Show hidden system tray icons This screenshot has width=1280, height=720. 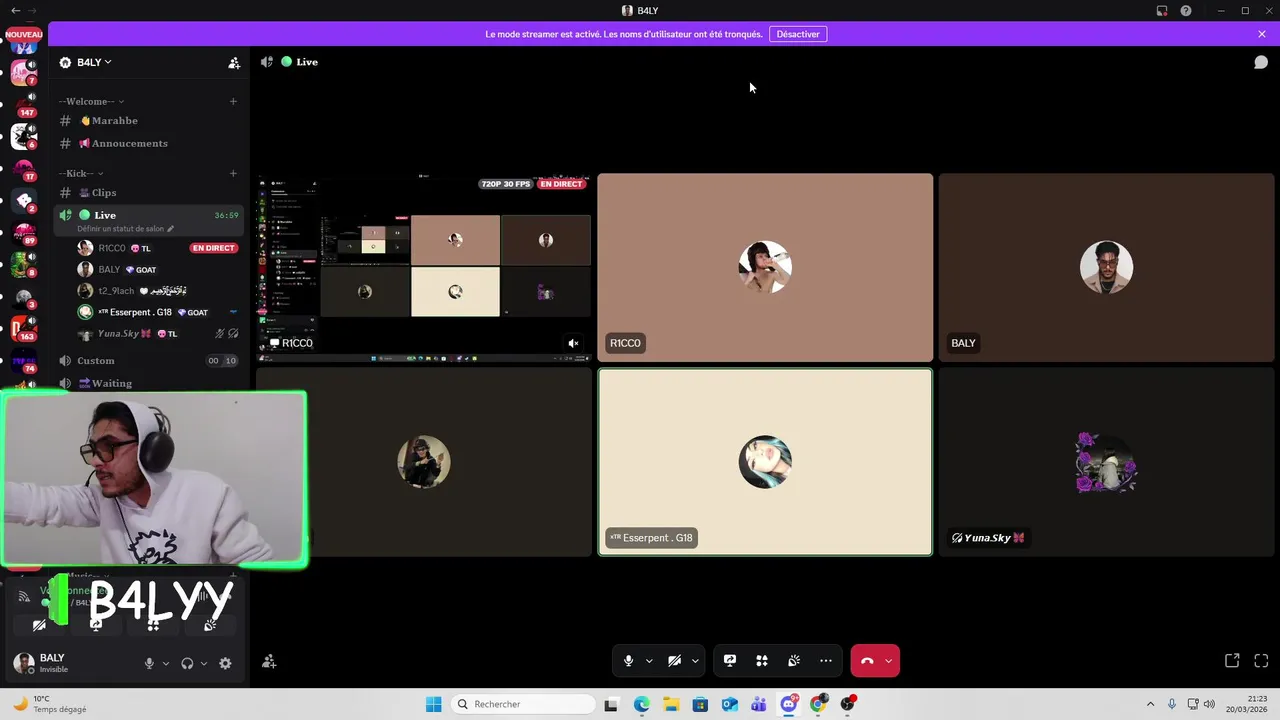click(1150, 704)
